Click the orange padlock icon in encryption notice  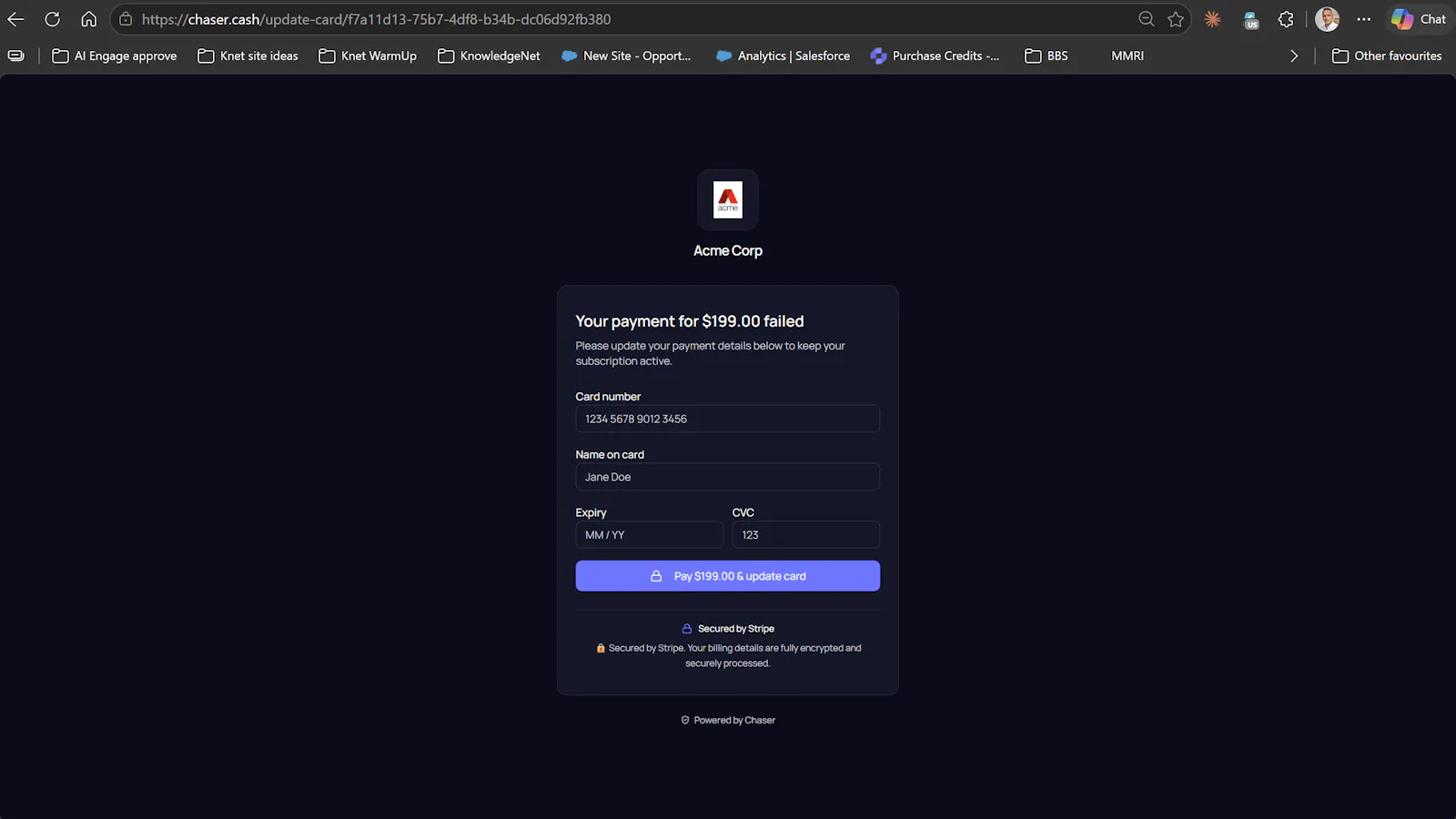[601, 648]
